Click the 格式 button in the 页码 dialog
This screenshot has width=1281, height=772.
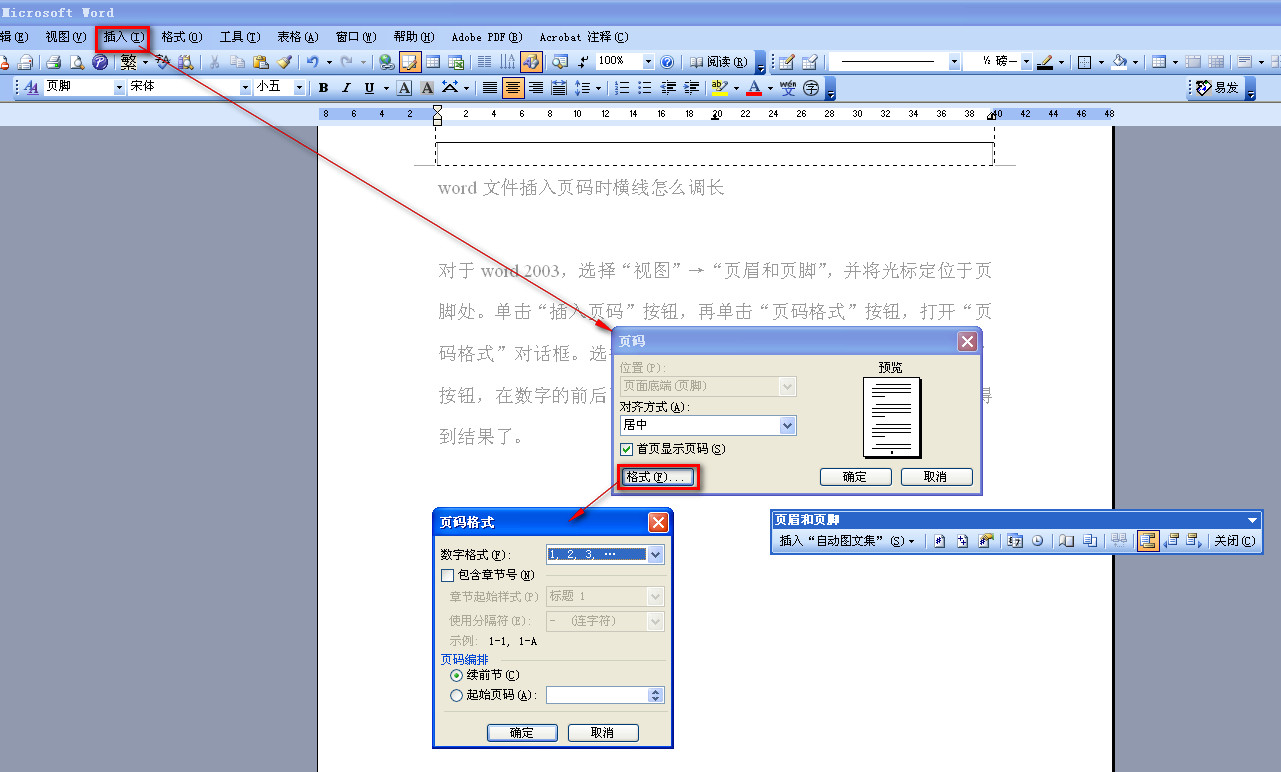[657, 478]
